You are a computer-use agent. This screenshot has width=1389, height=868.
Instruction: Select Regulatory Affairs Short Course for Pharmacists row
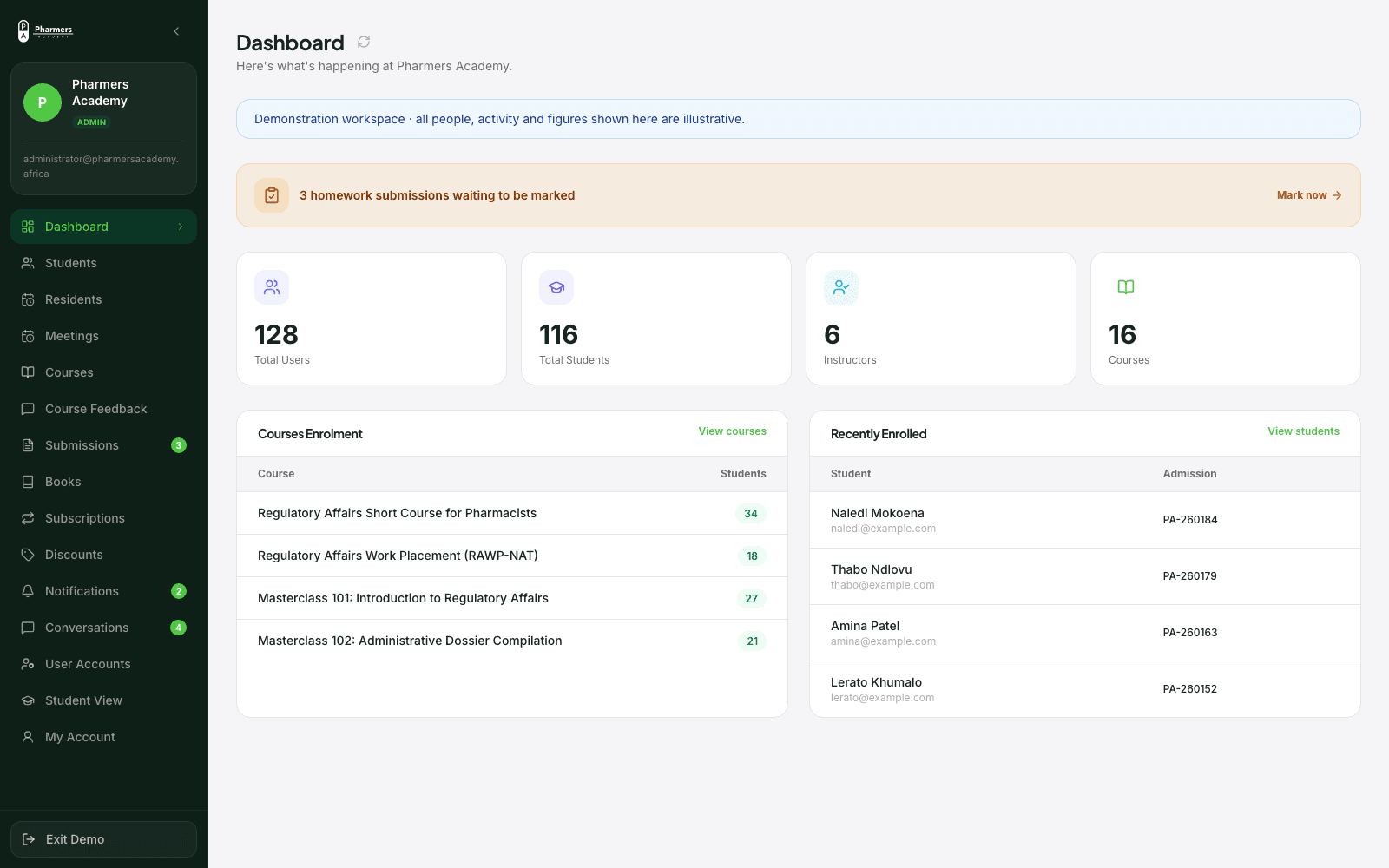point(512,513)
